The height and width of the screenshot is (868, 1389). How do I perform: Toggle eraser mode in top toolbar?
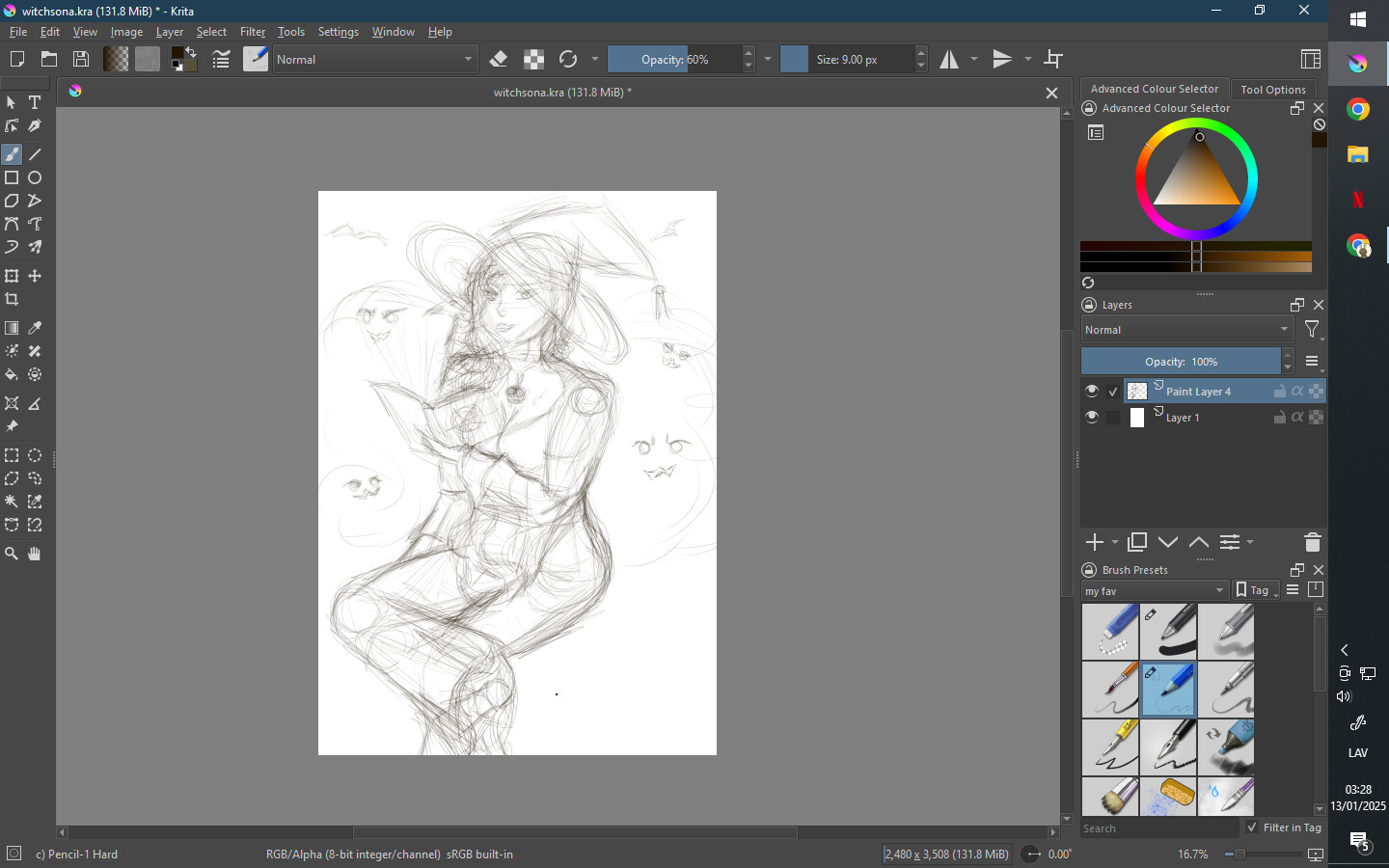pyautogui.click(x=499, y=60)
